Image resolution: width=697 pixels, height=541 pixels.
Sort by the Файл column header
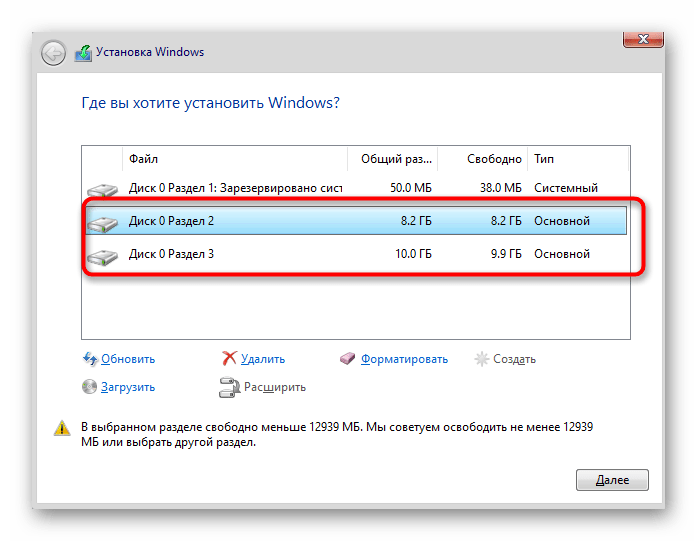[235, 159]
